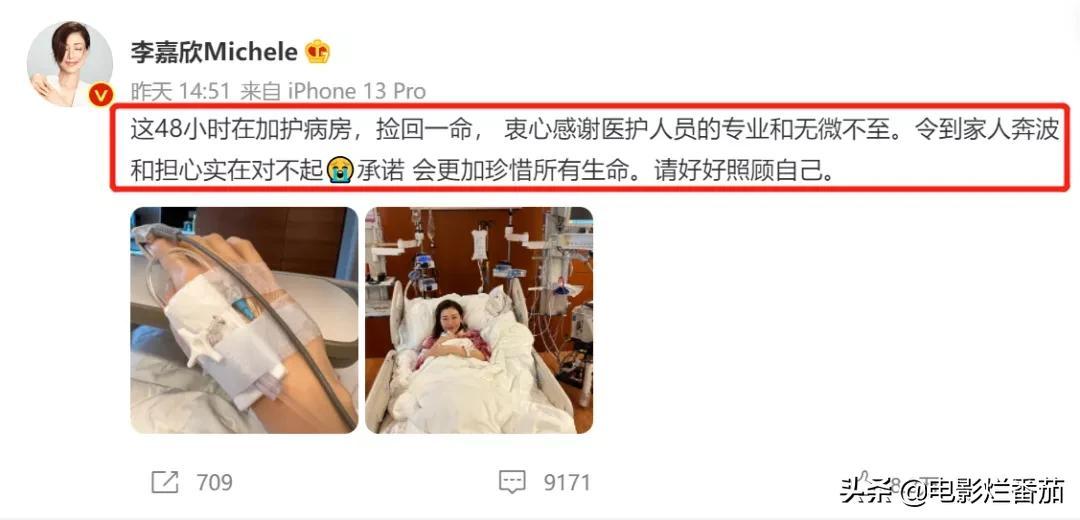Click the crying emoji in the post
This screenshot has height=520, width=1080.
340,169
